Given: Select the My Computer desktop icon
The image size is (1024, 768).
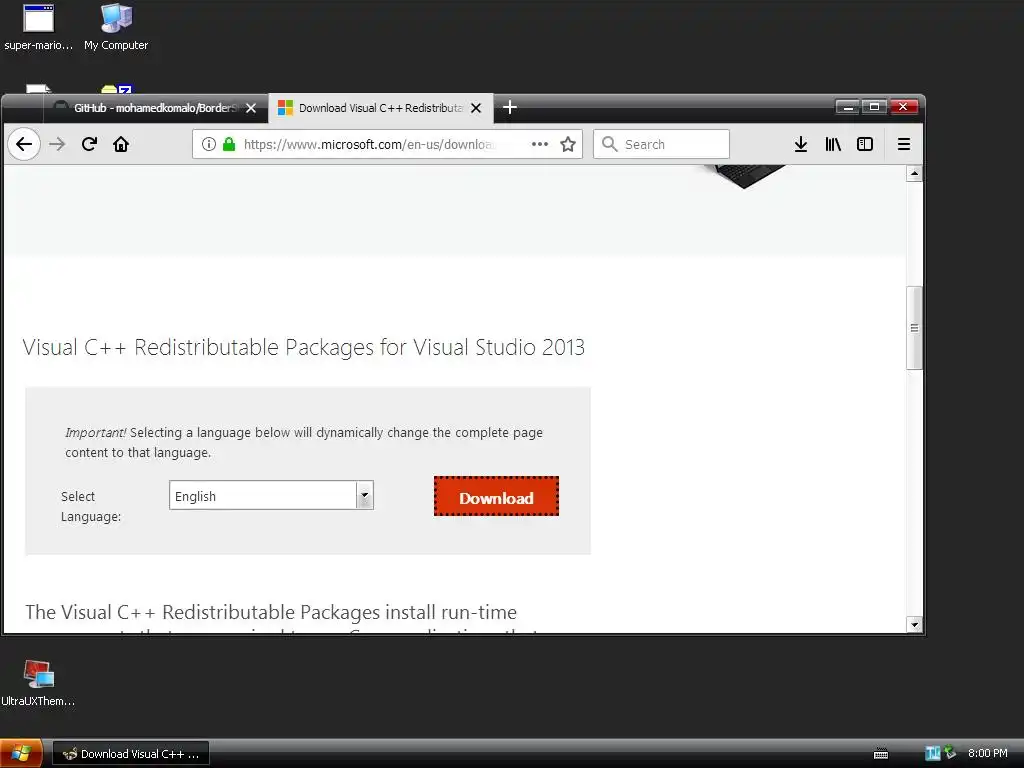Looking at the screenshot, I should click(x=116, y=27).
